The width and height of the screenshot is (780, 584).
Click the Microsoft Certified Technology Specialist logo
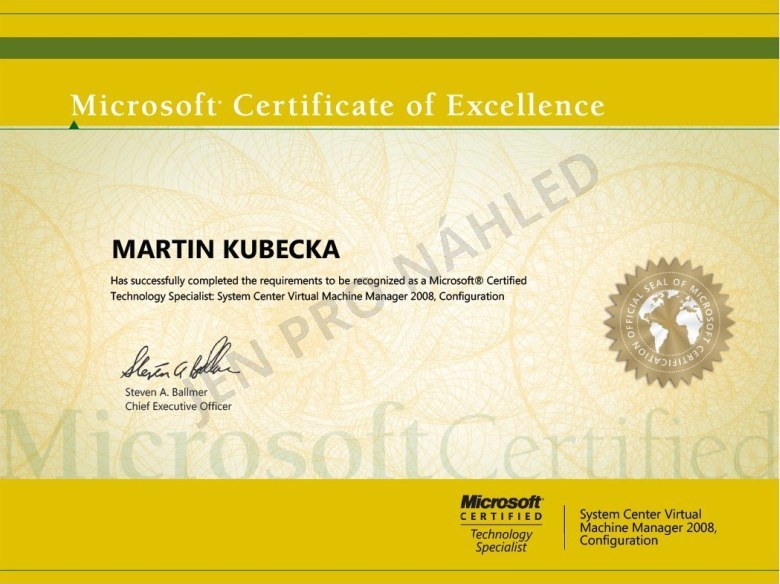[x=501, y=524]
